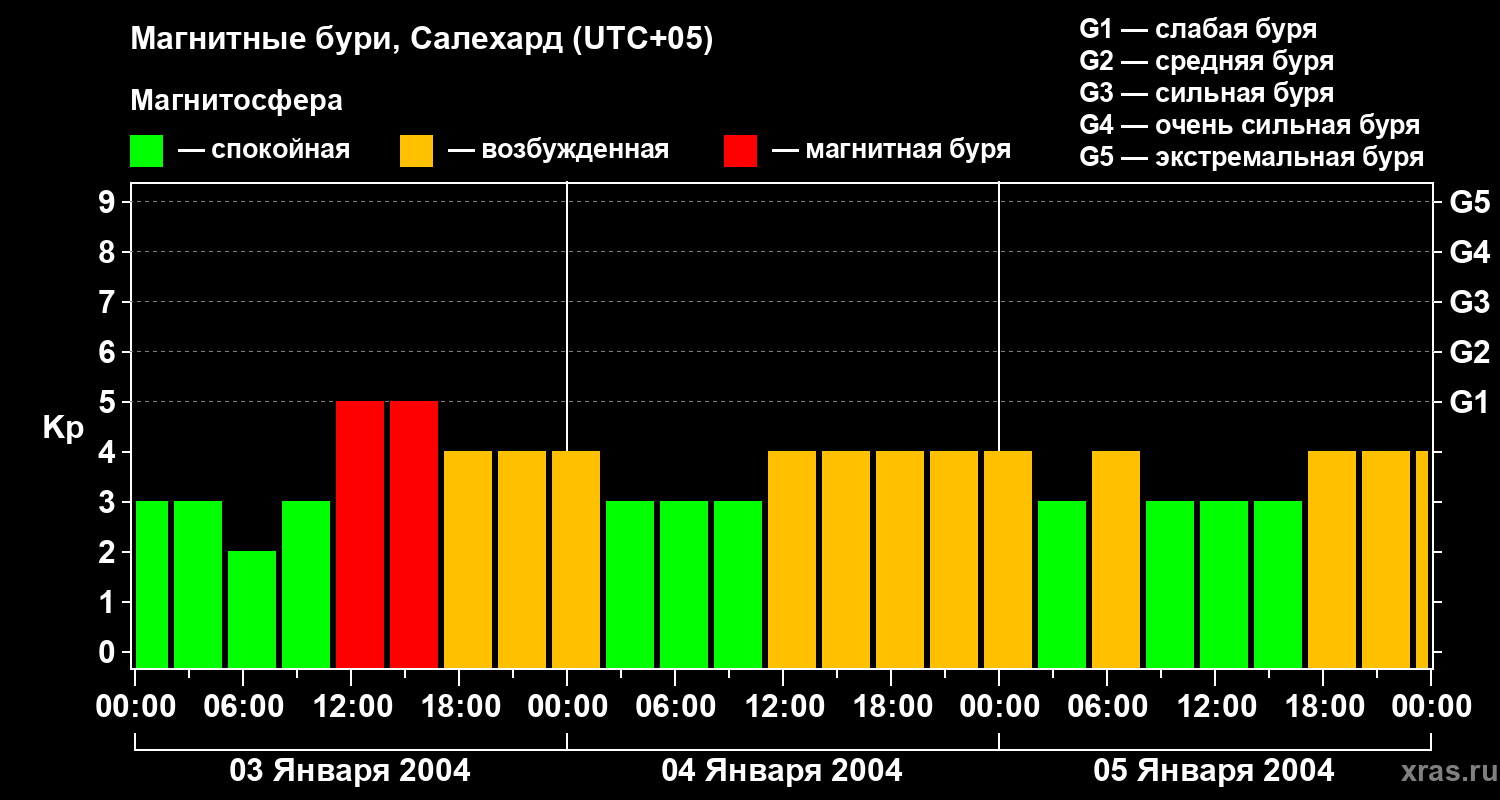Click the orange bar at 12:00 on 04 January
This screenshot has height=800, width=1500.
(792, 559)
